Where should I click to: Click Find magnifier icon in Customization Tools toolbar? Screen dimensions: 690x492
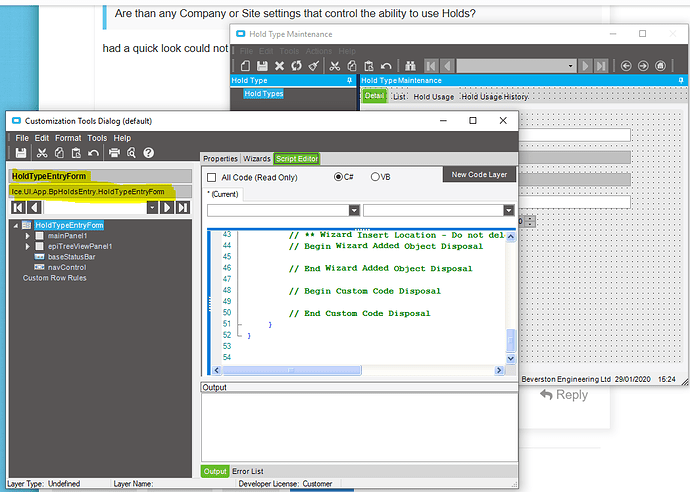coord(131,153)
